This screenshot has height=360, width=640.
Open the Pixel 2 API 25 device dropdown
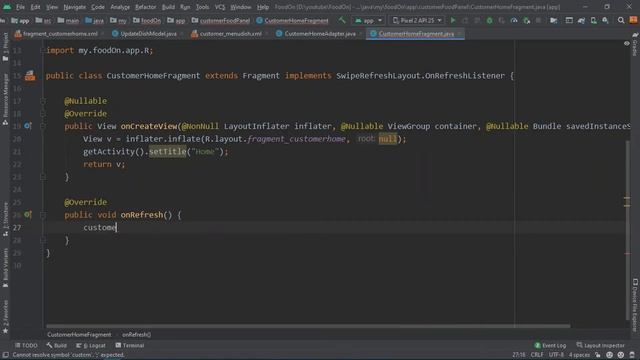(x=417, y=20)
